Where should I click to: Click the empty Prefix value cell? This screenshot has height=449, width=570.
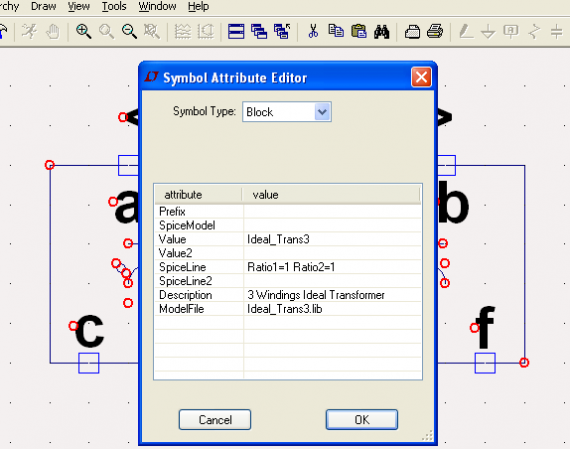click(x=332, y=212)
